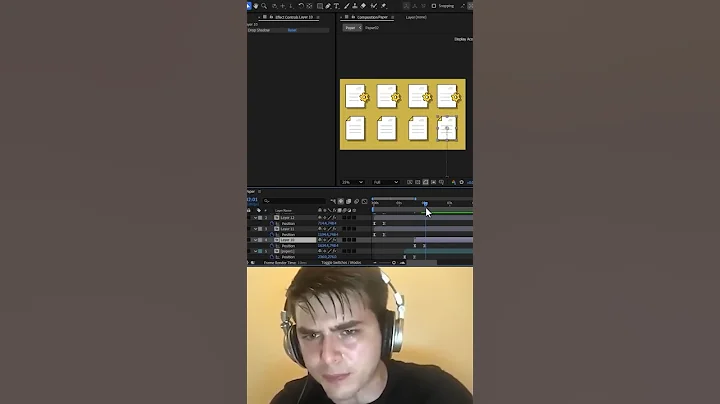Toggle Position stopwatch for paper layer
Viewport: 720px width, 404px height.
[x=272, y=257]
